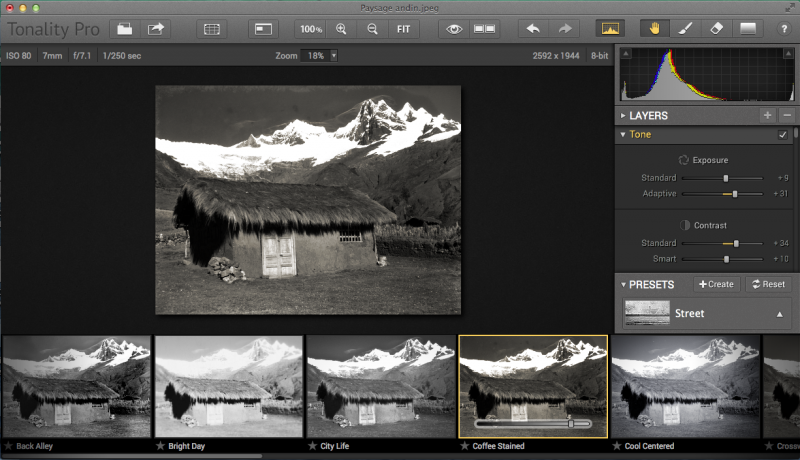Undo the last edit
Viewport: 800px width, 460px height.
533,29
